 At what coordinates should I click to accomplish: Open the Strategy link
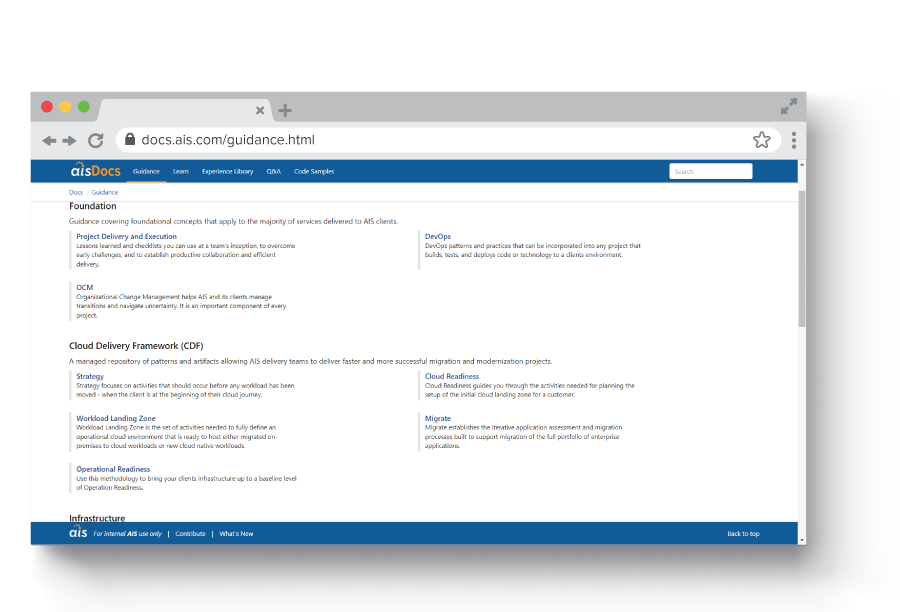90,377
